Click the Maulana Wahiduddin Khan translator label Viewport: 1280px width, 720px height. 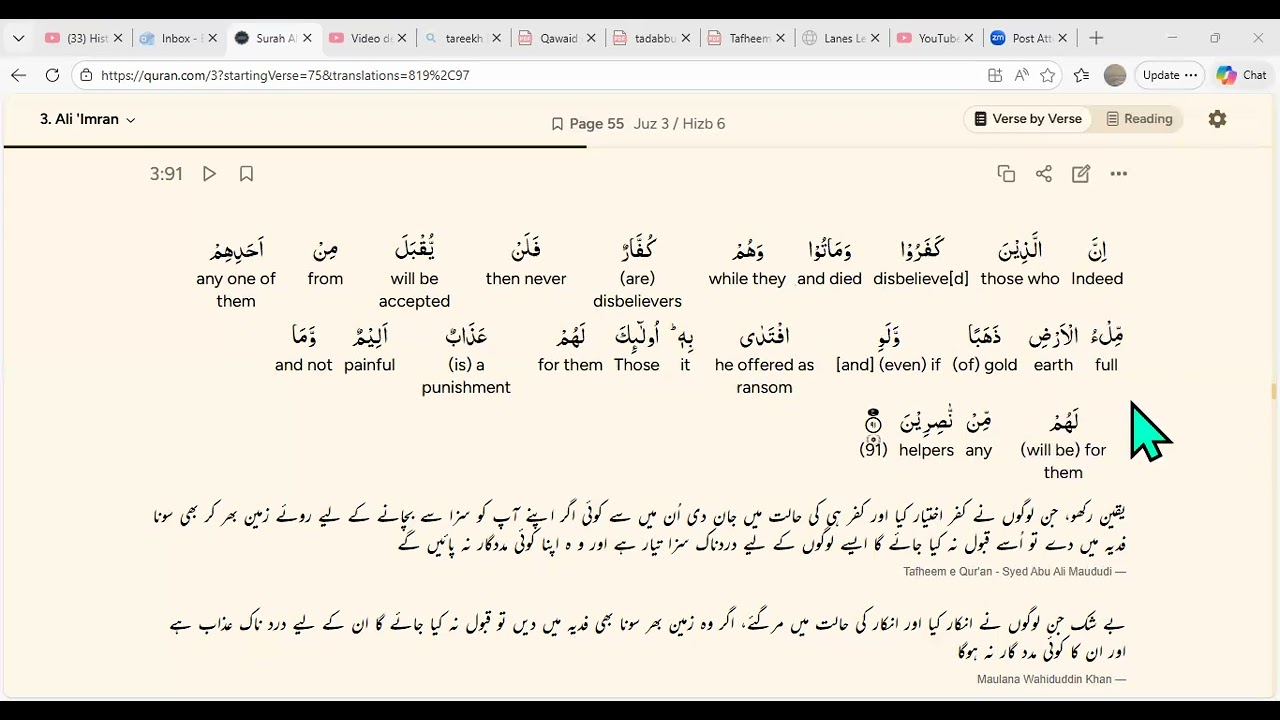[x=1051, y=680]
